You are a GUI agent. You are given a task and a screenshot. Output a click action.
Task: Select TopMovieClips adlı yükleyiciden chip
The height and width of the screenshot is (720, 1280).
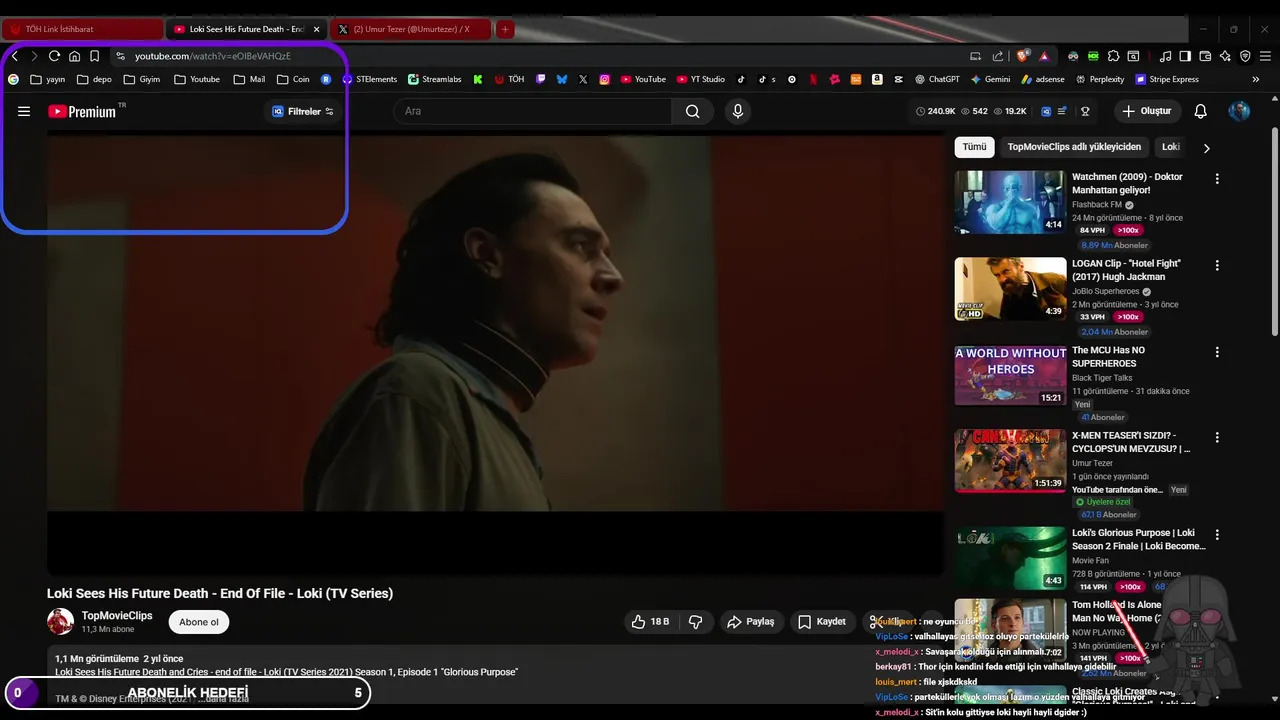pyautogui.click(x=1074, y=147)
